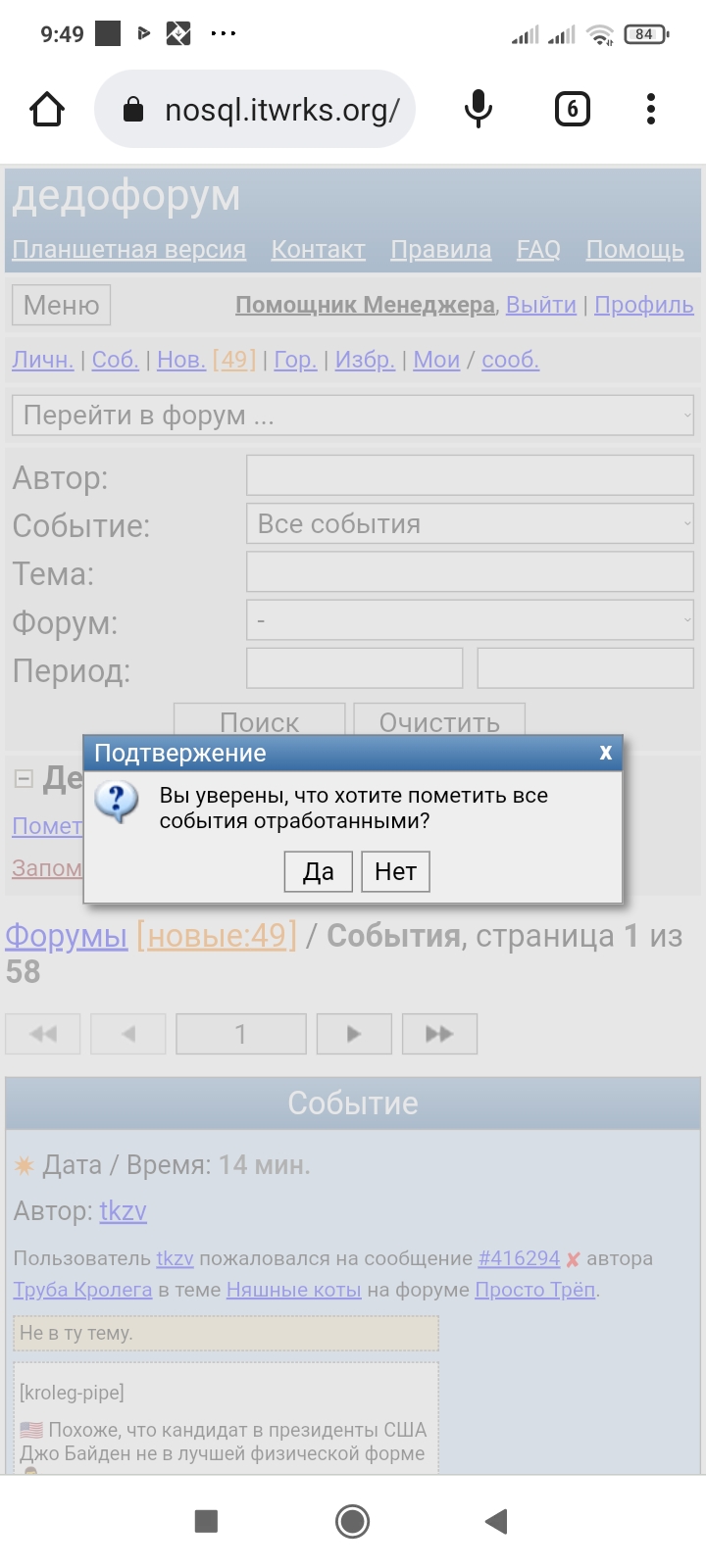Open the browser three-dot menu

click(x=650, y=109)
